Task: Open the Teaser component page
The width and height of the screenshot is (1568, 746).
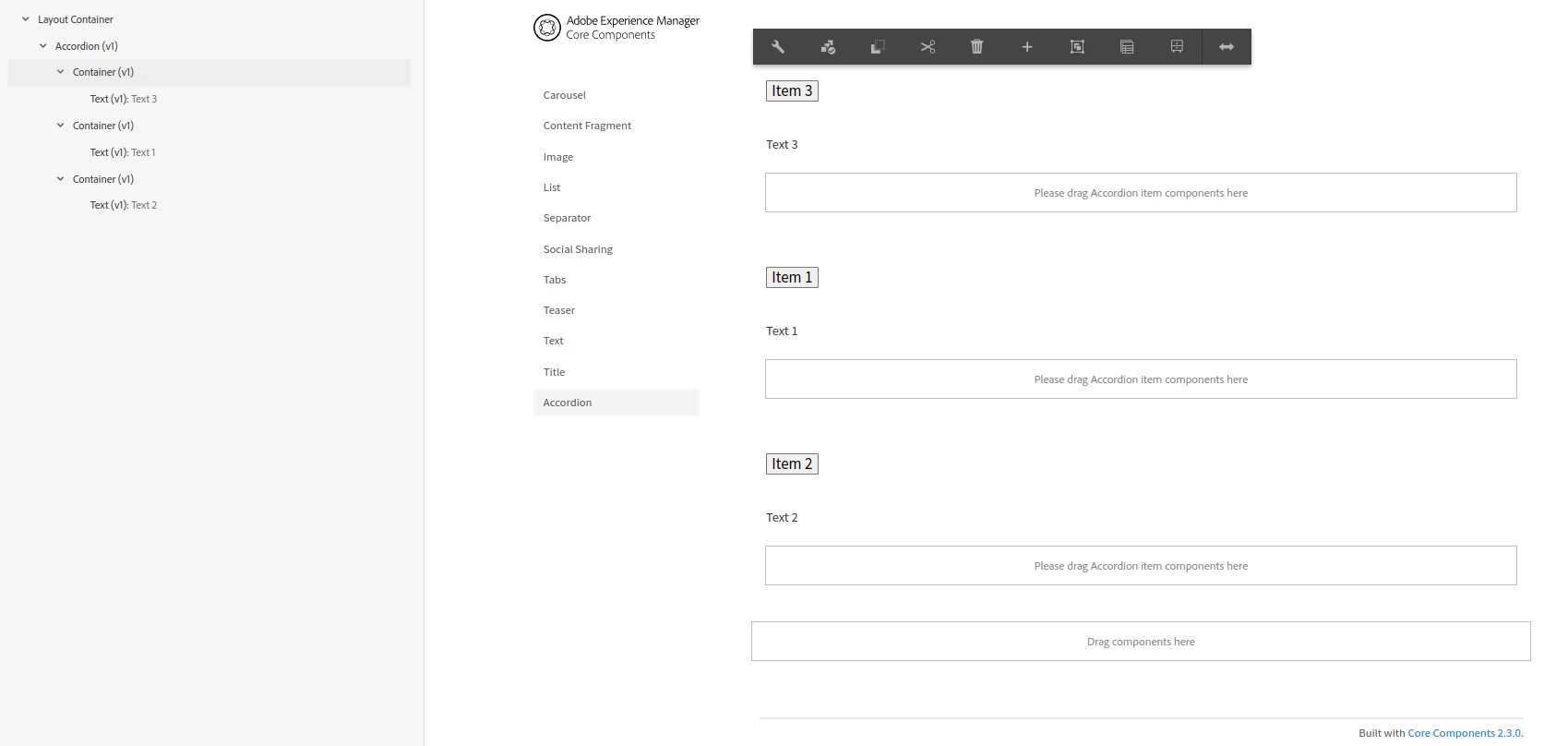Action: 559,310
